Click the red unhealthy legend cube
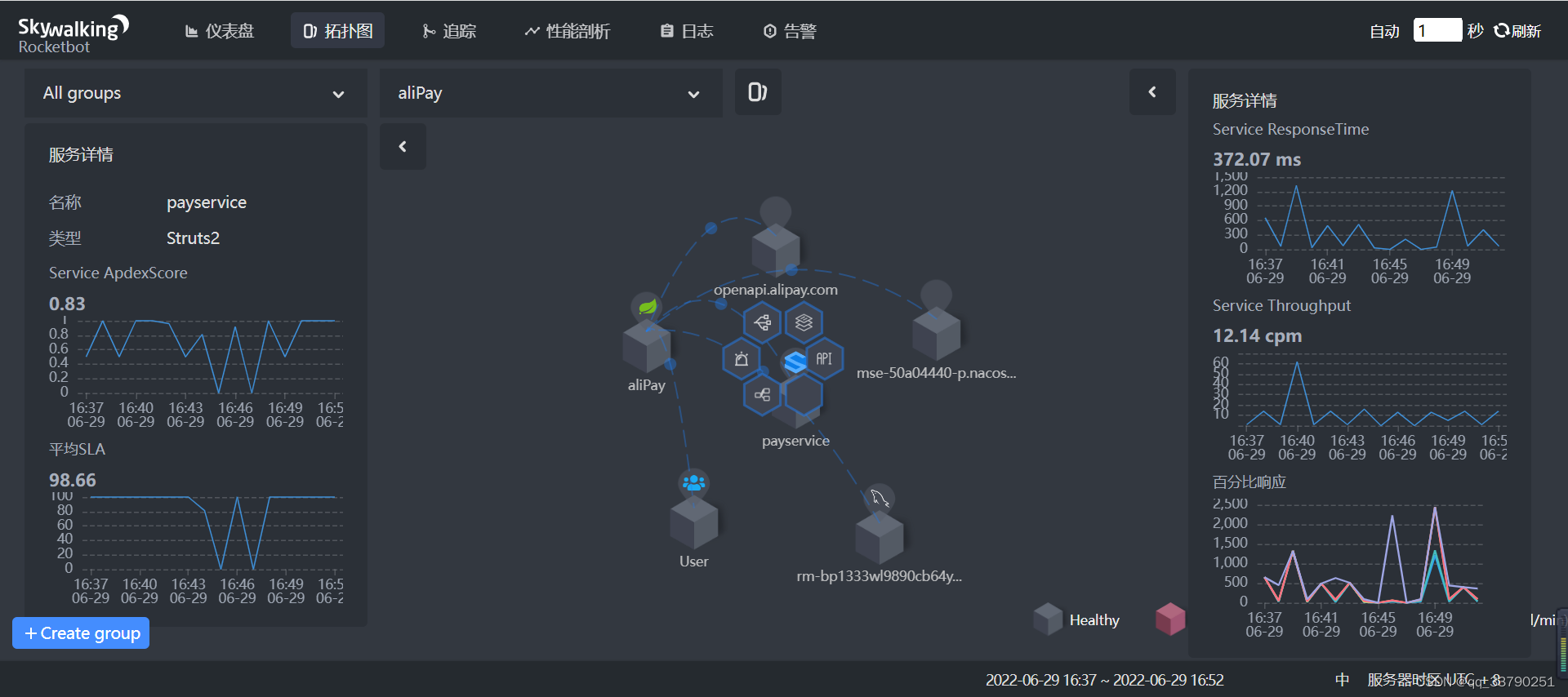The width and height of the screenshot is (1568, 697). (x=1170, y=619)
